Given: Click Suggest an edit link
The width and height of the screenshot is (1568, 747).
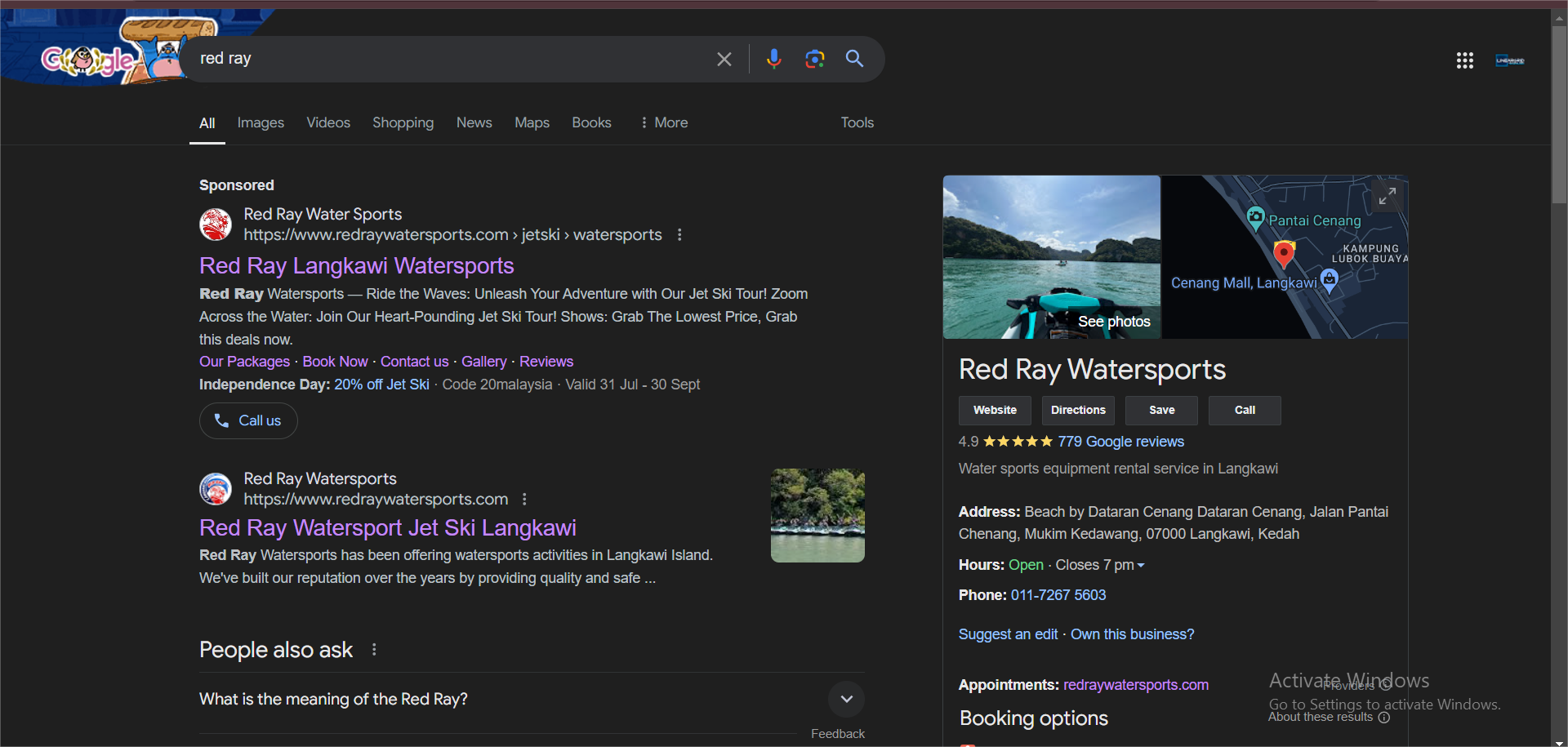Looking at the screenshot, I should pyautogui.click(x=1008, y=634).
